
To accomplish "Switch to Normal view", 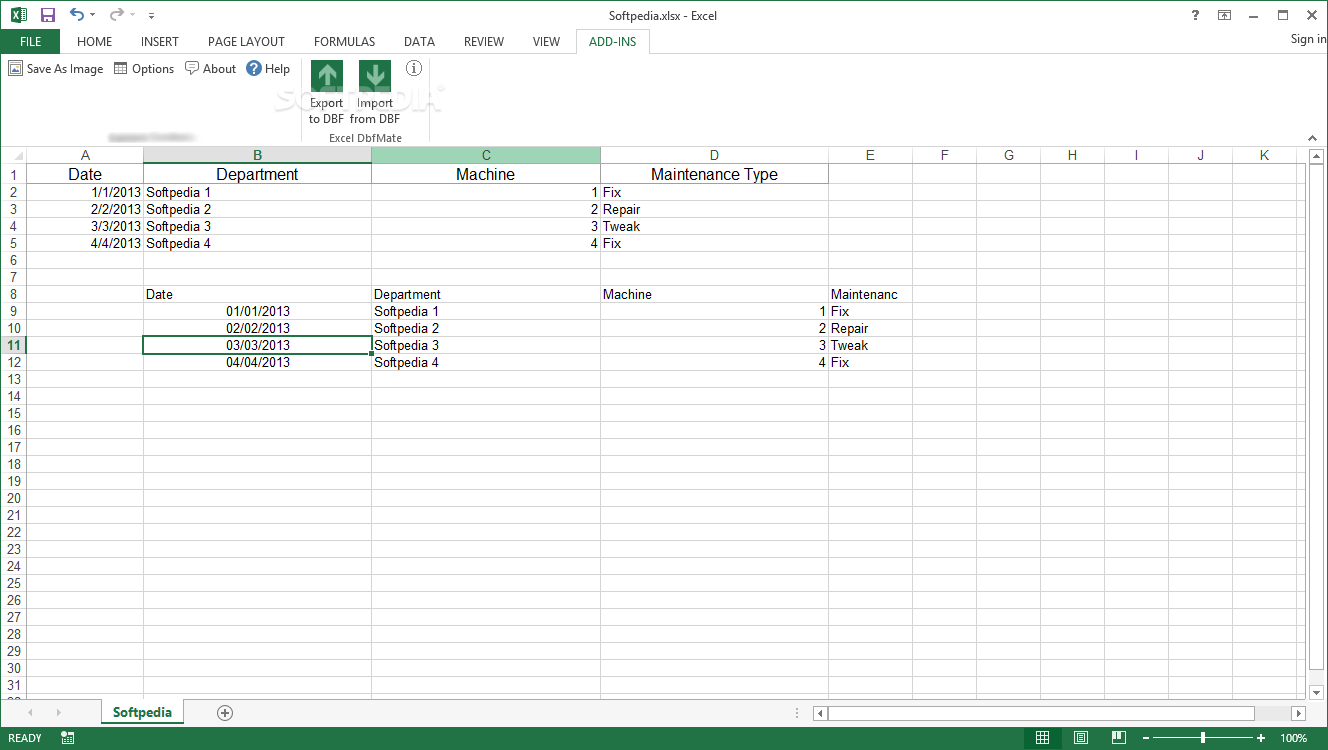I will point(1042,738).
